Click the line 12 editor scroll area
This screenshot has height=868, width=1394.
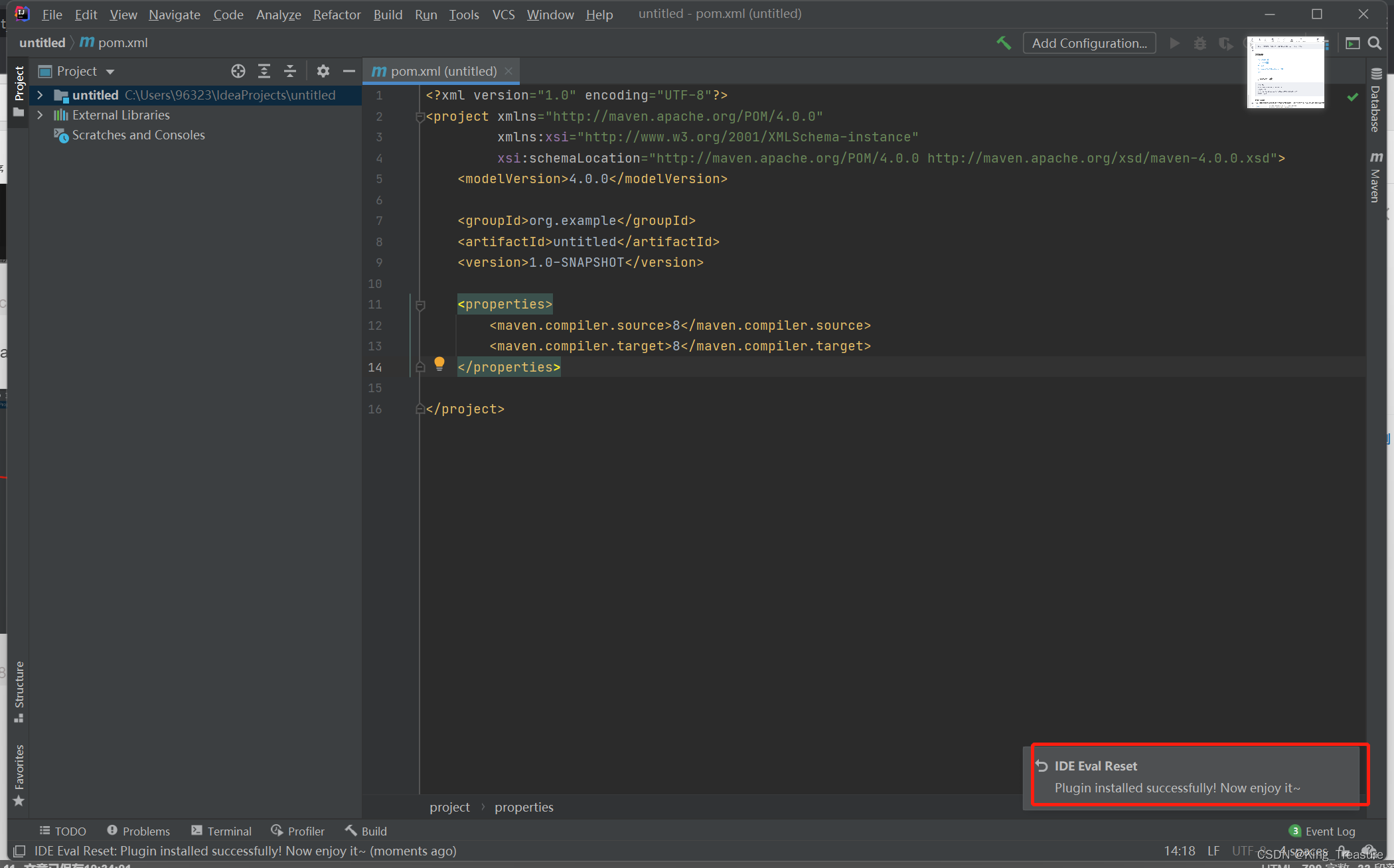[x=679, y=325]
